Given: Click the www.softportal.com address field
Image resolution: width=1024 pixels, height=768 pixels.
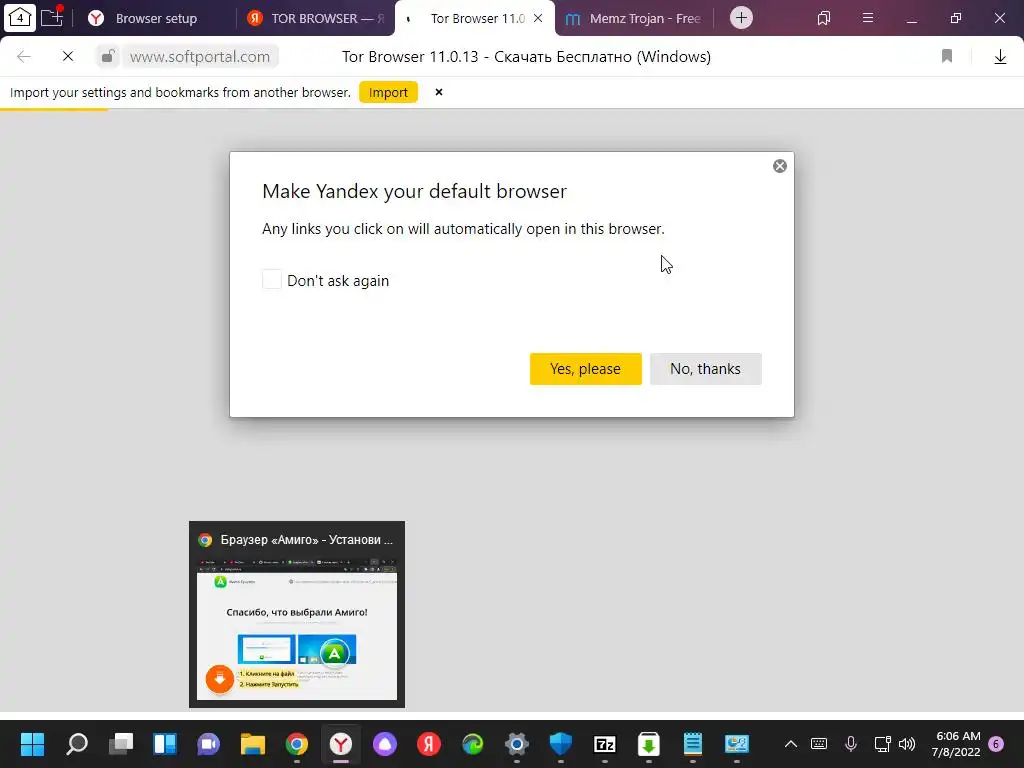Looking at the screenshot, I should pyautogui.click(x=200, y=57).
